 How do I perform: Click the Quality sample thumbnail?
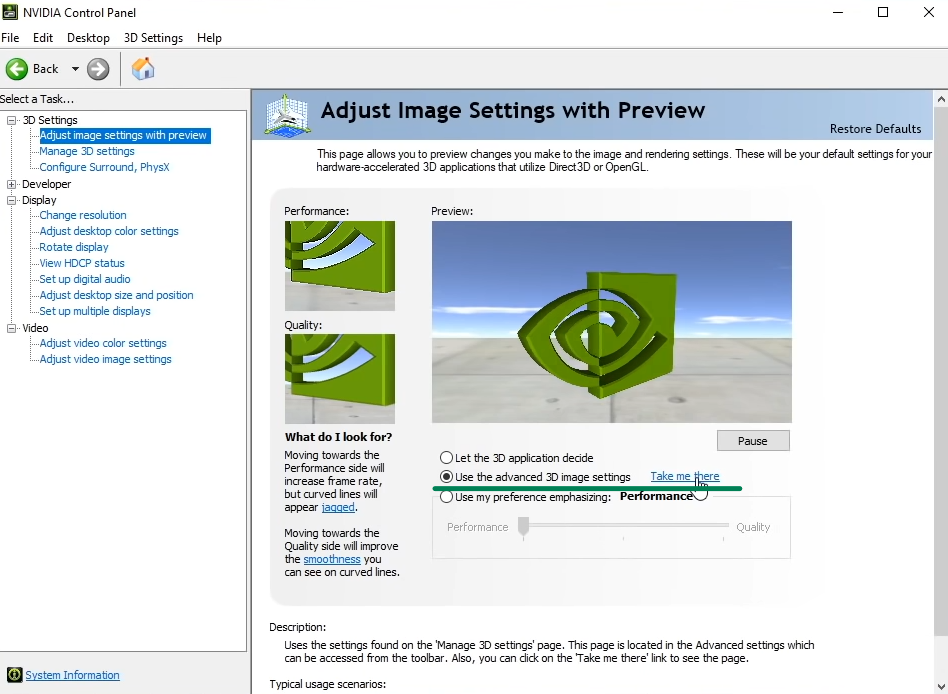[x=340, y=379]
